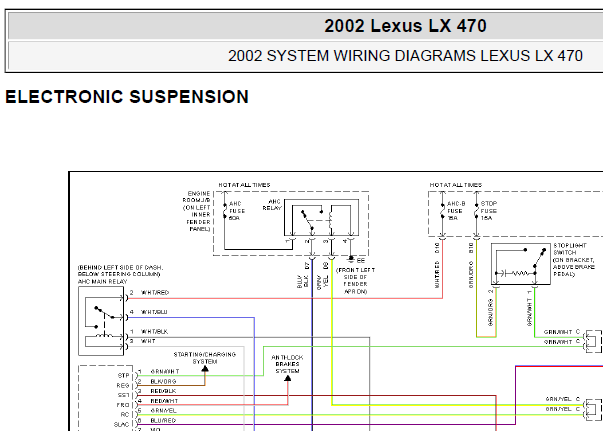Click the "ANTI-LOCK BRAKES SYSTEM" label
This screenshot has width=603, height=431.
point(287,364)
